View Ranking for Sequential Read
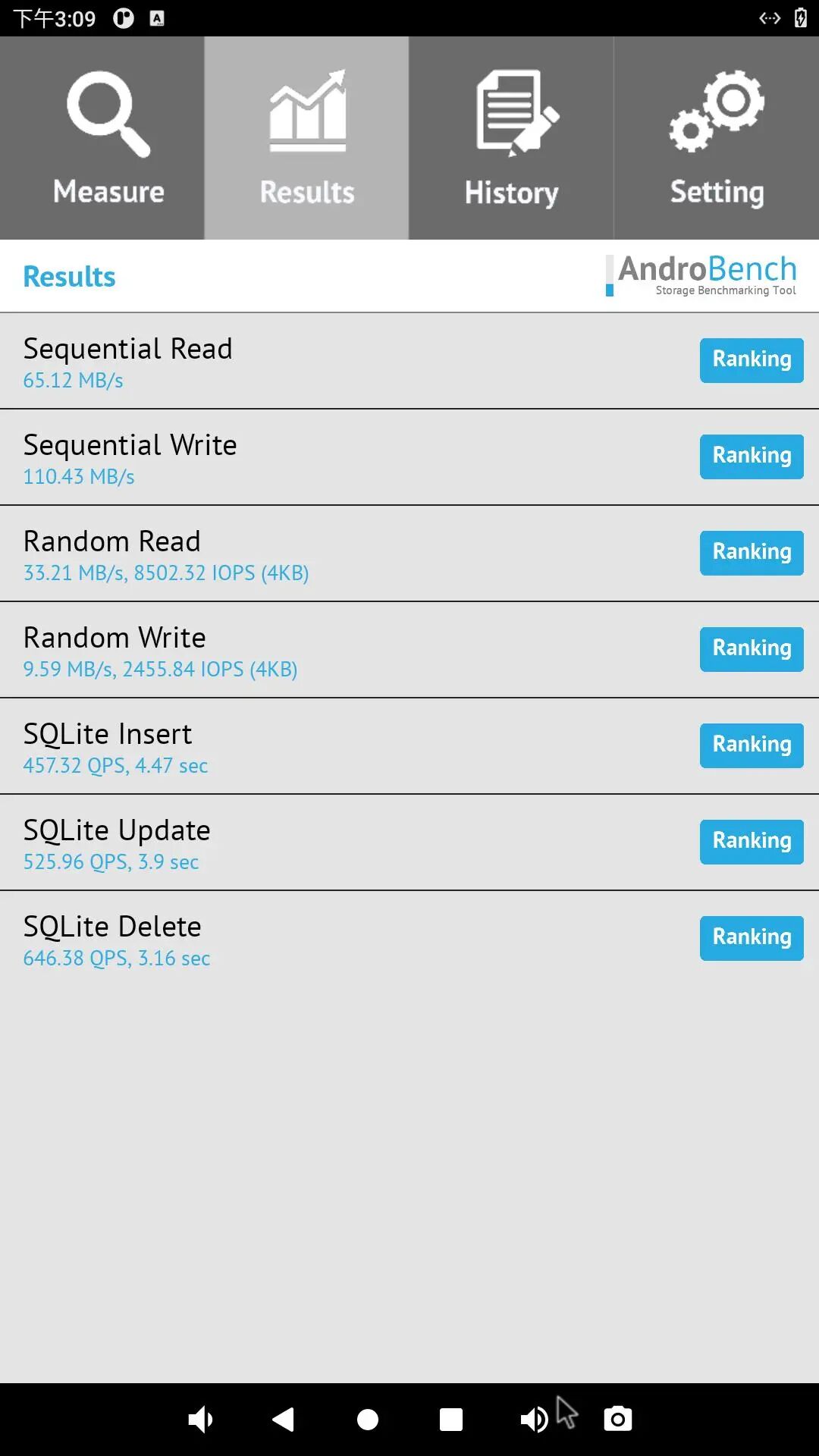This screenshot has height=1456, width=819. pyautogui.click(x=751, y=360)
